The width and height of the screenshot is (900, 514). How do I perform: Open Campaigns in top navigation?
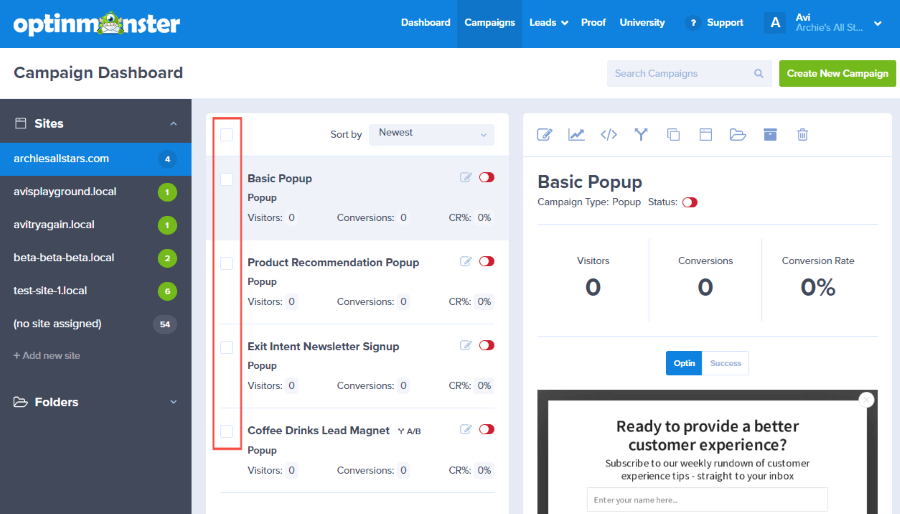pos(490,23)
